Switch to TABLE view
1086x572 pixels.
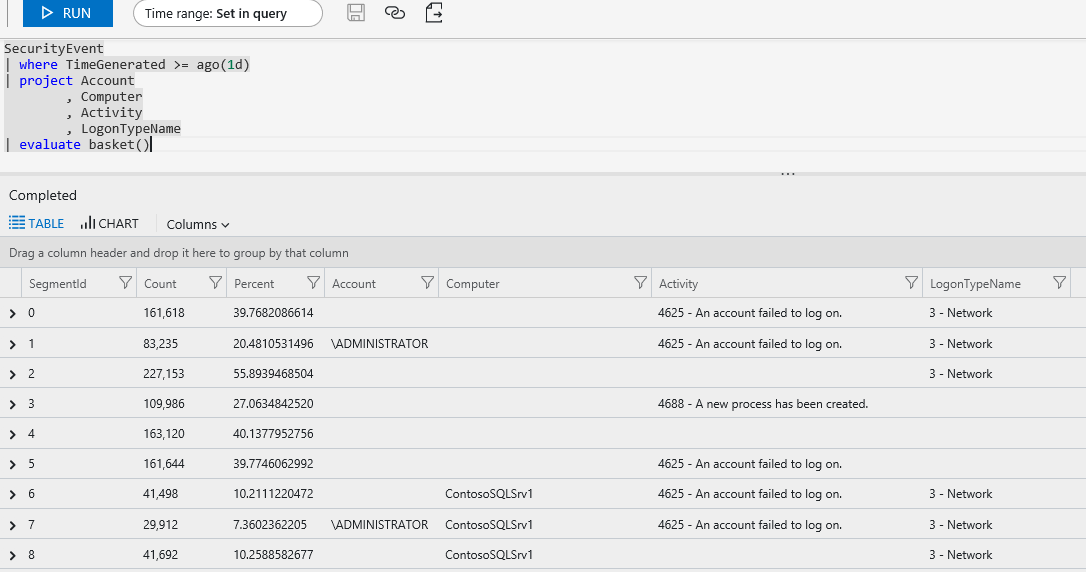pyautogui.click(x=37, y=223)
